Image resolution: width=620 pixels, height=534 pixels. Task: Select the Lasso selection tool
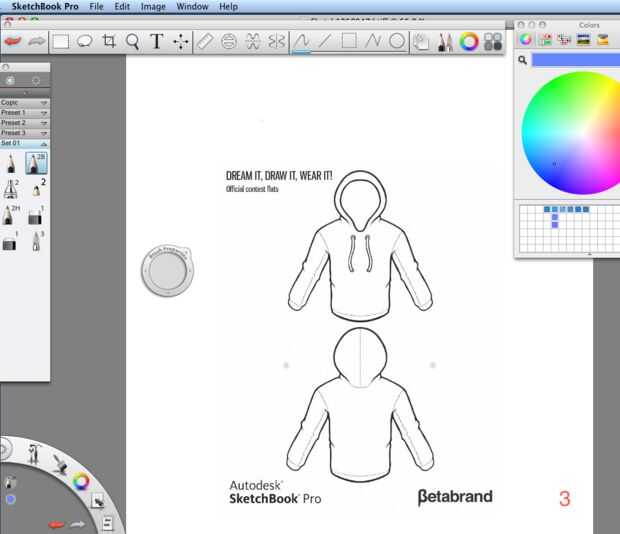tap(85, 41)
